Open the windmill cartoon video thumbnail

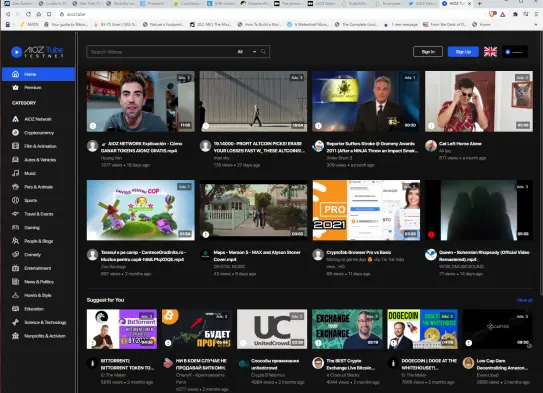(141, 210)
